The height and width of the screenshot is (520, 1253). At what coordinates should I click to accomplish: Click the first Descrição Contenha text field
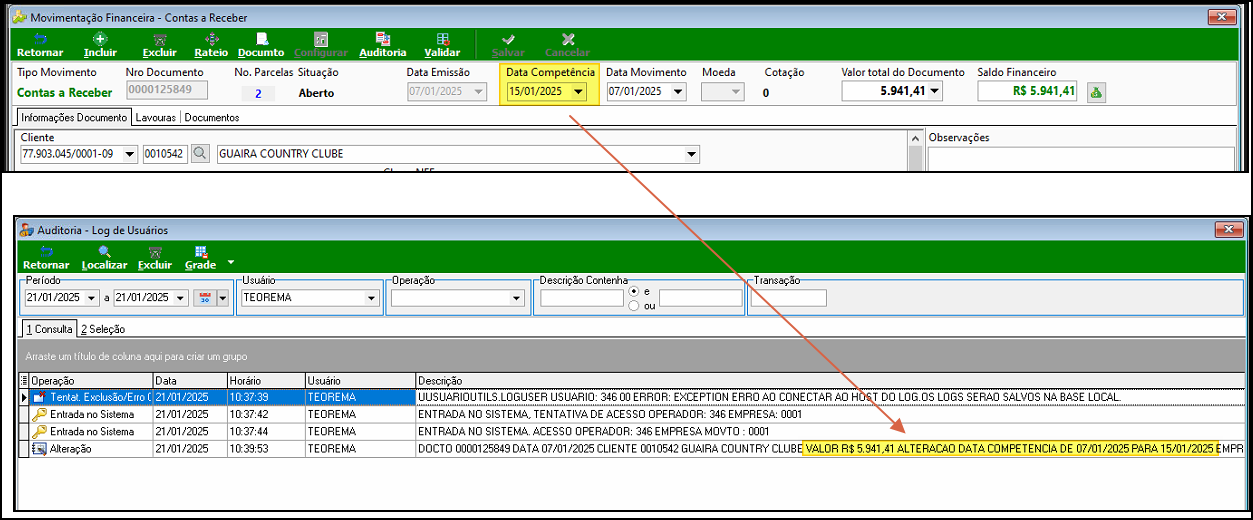click(582, 298)
